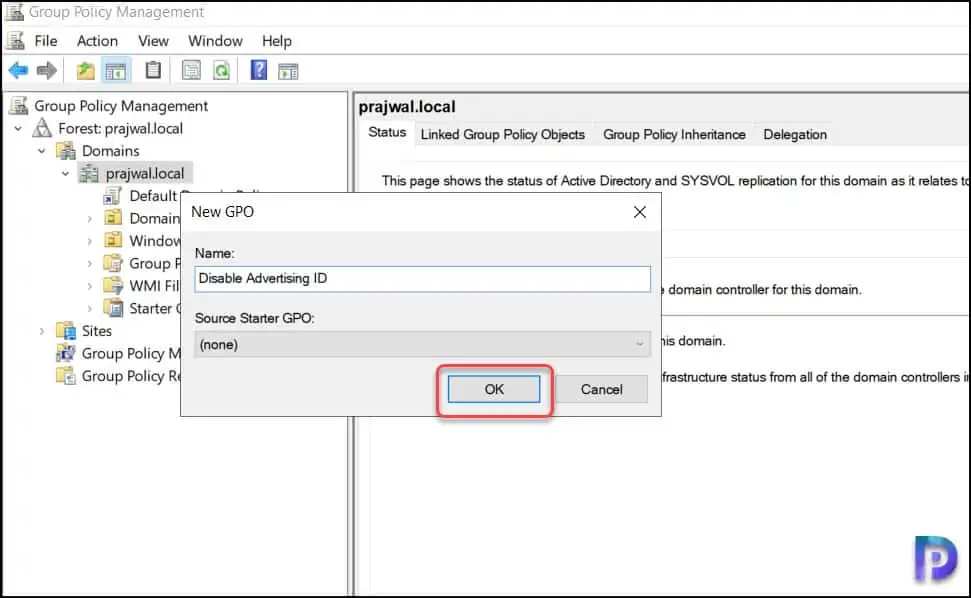
Task: Click the Group Policy Management root icon
Action: pyautogui.click(x=19, y=106)
